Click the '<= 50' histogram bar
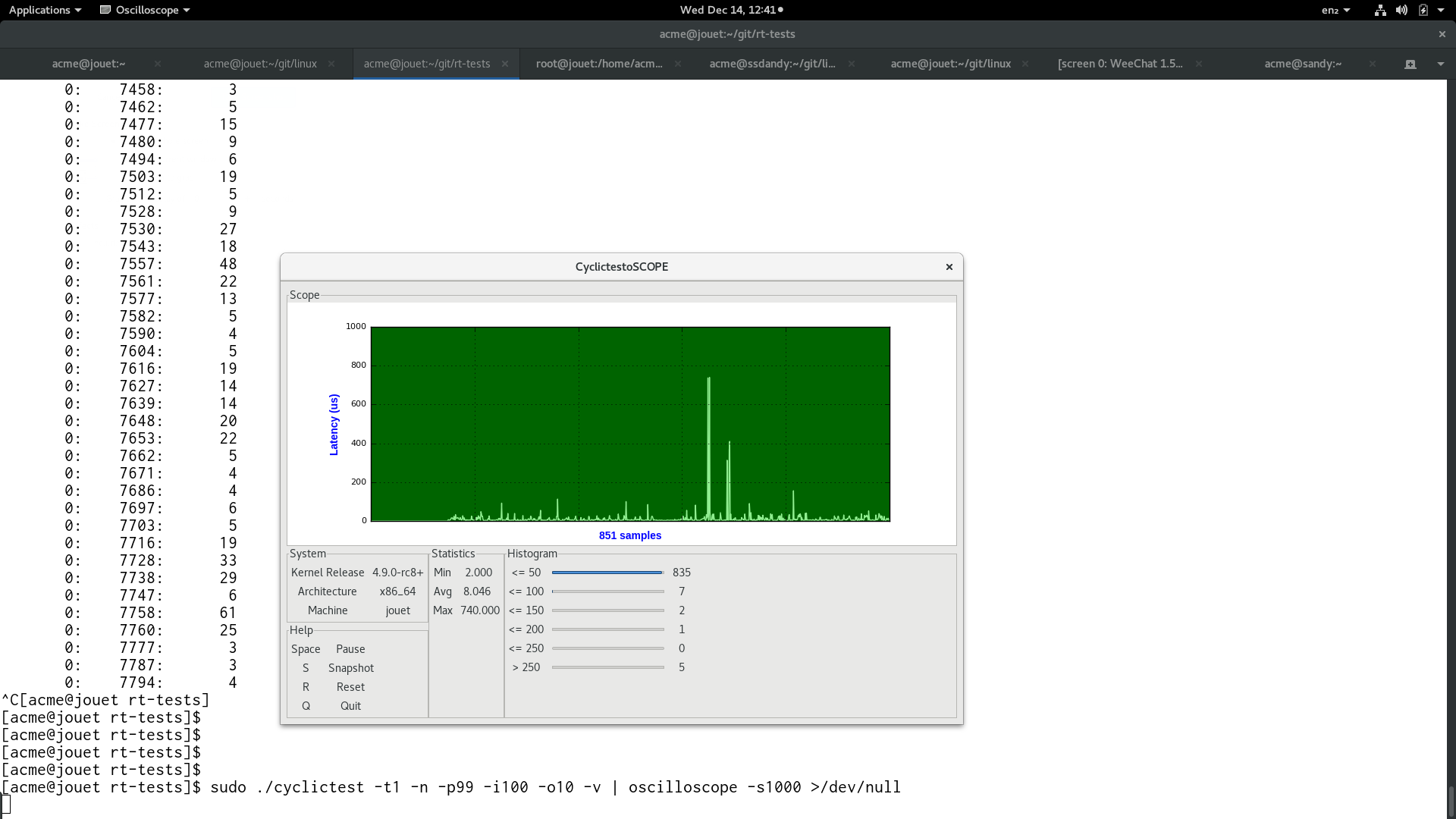This screenshot has width=1456, height=819. [x=608, y=573]
